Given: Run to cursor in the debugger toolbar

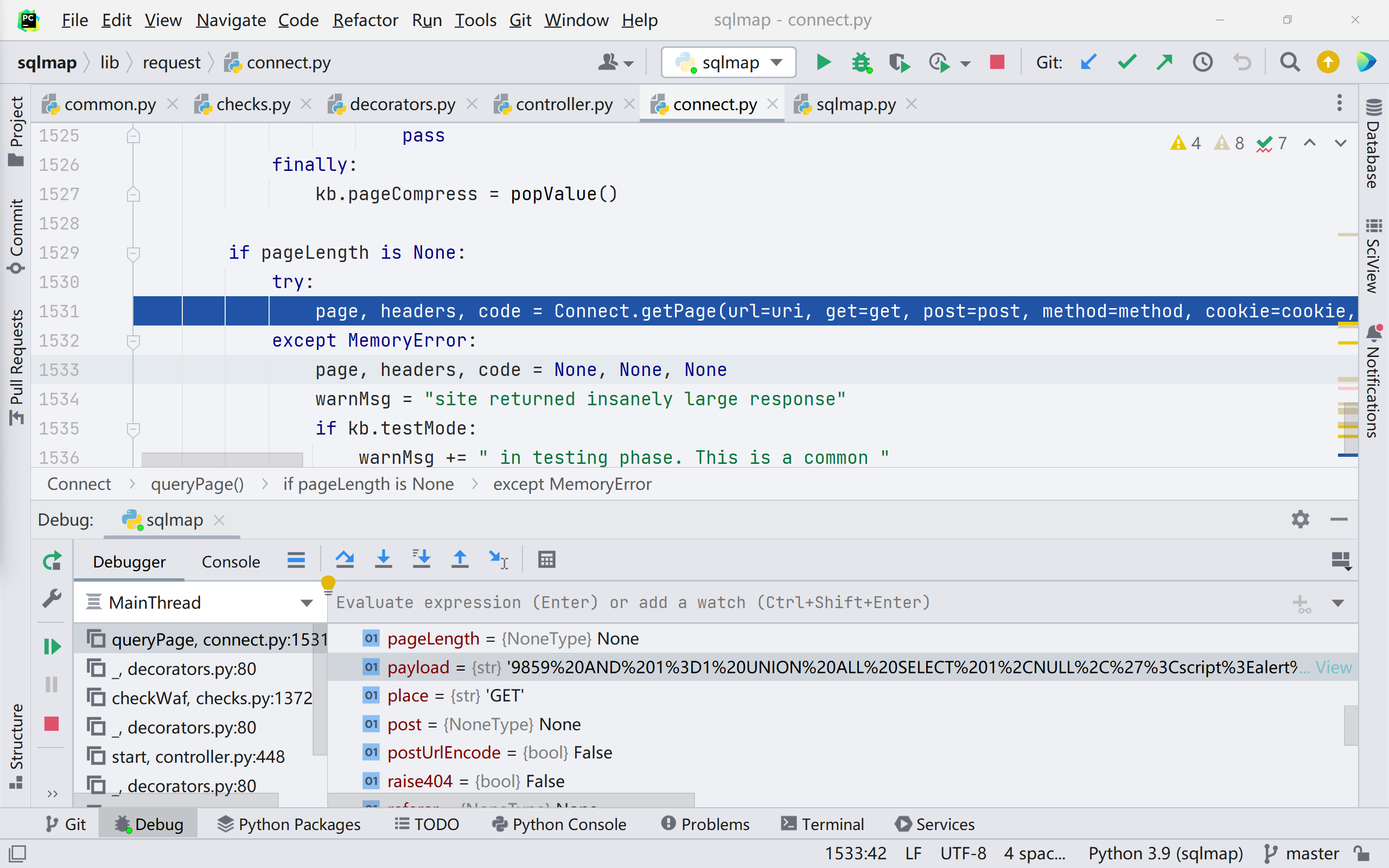Looking at the screenshot, I should pyautogui.click(x=498, y=559).
